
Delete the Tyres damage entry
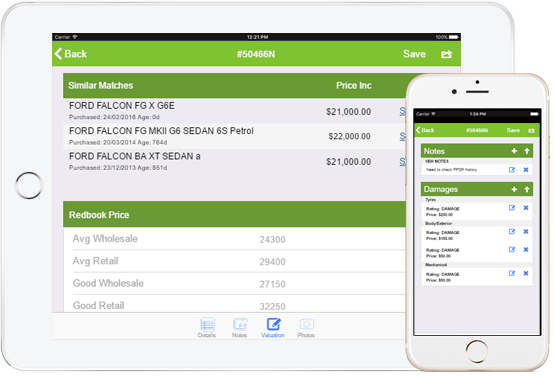click(x=526, y=208)
